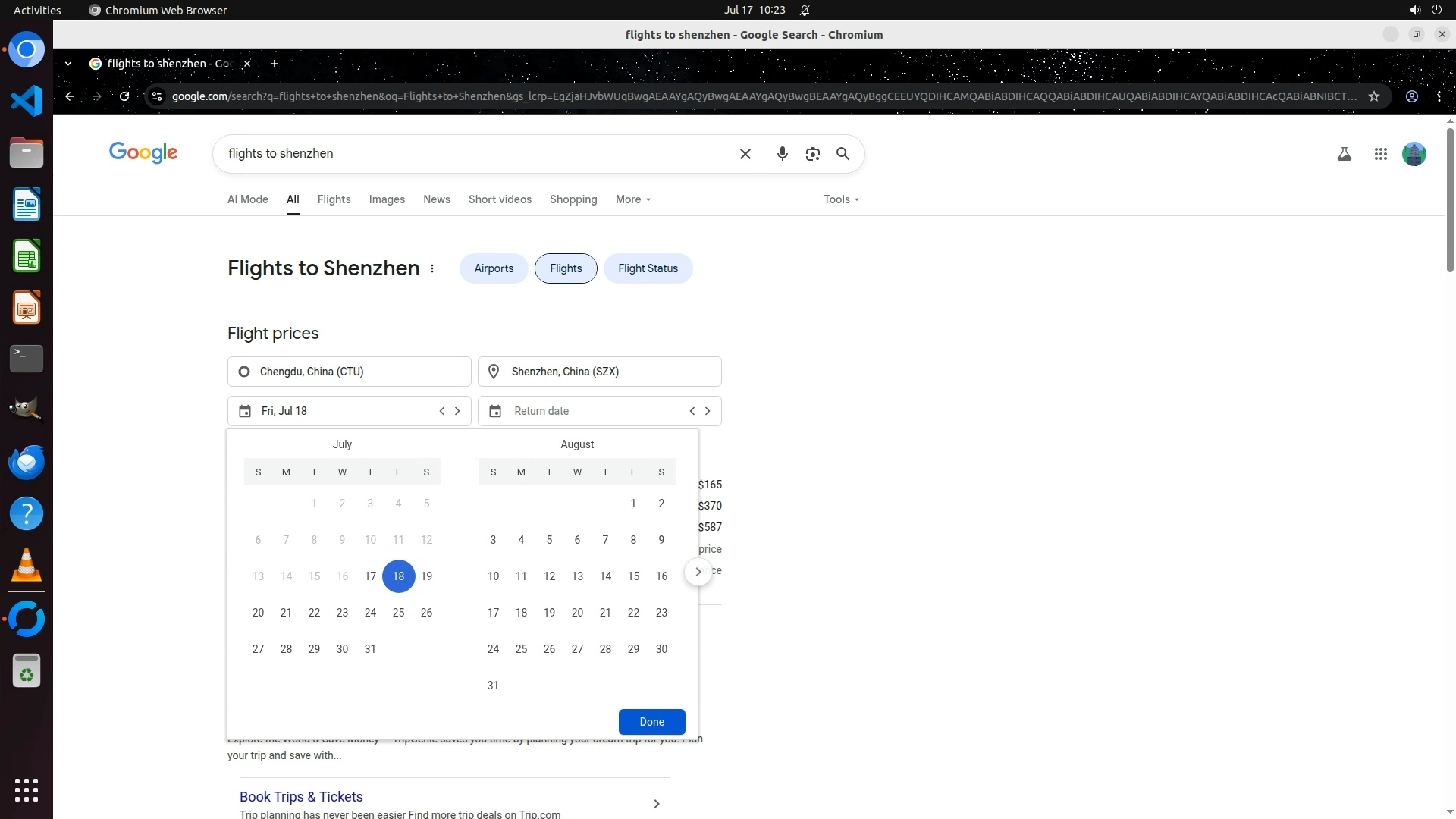This screenshot has width=1456, height=819.
Task: Select the Flight Status chip
Action: (648, 268)
